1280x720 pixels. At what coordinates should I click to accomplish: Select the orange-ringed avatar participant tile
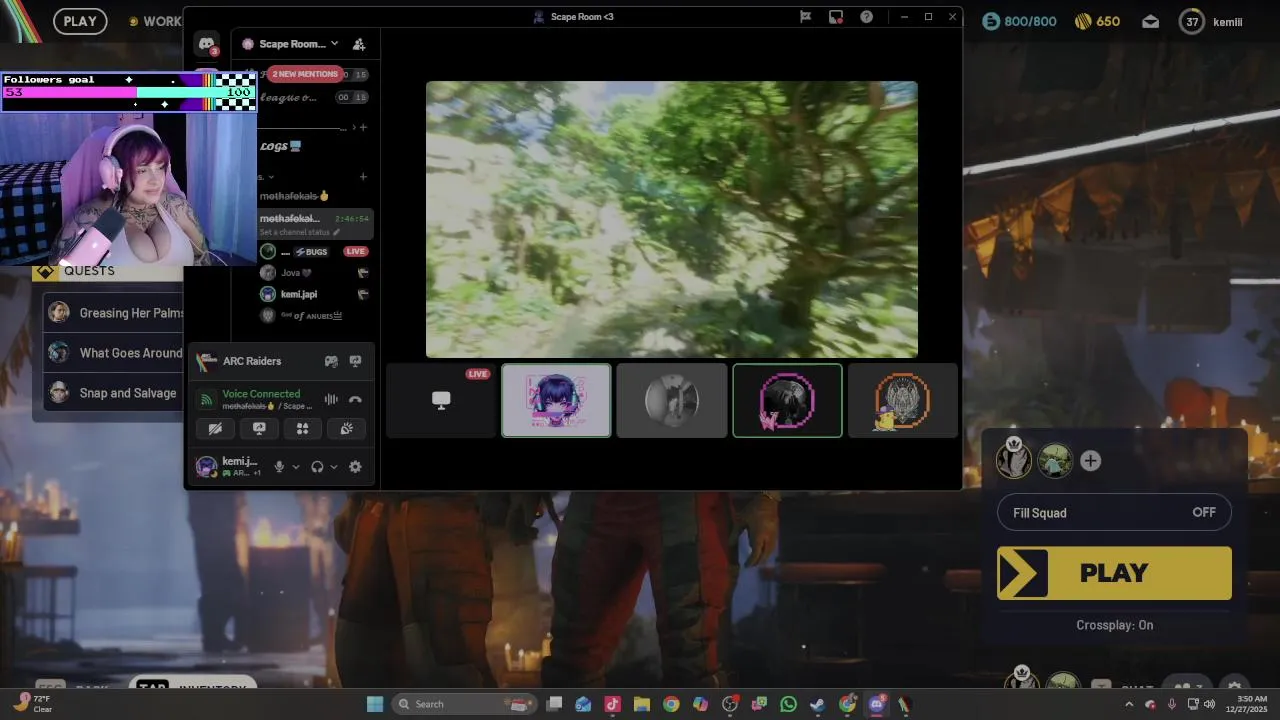[903, 400]
